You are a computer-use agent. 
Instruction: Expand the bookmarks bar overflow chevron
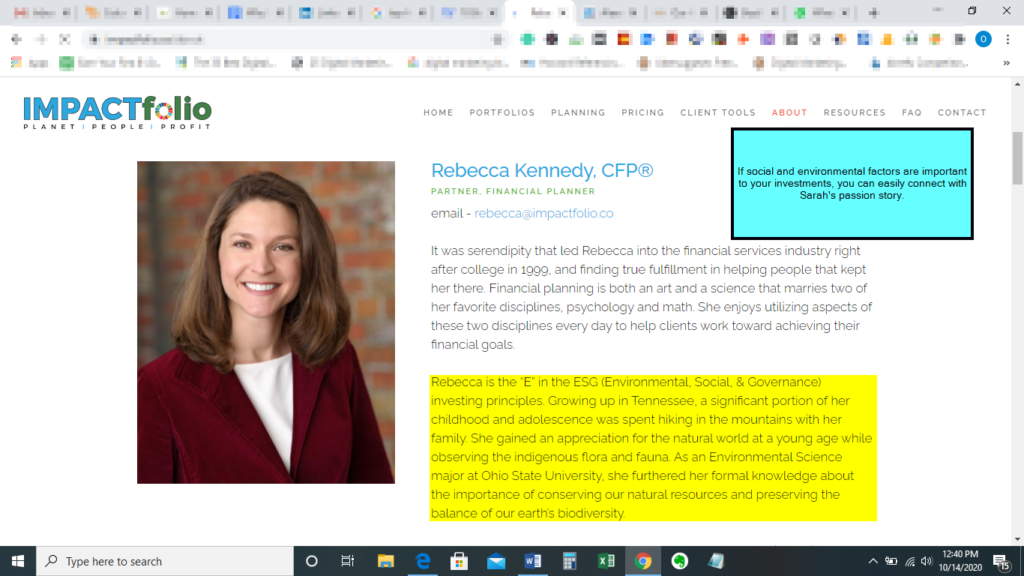coord(1006,62)
